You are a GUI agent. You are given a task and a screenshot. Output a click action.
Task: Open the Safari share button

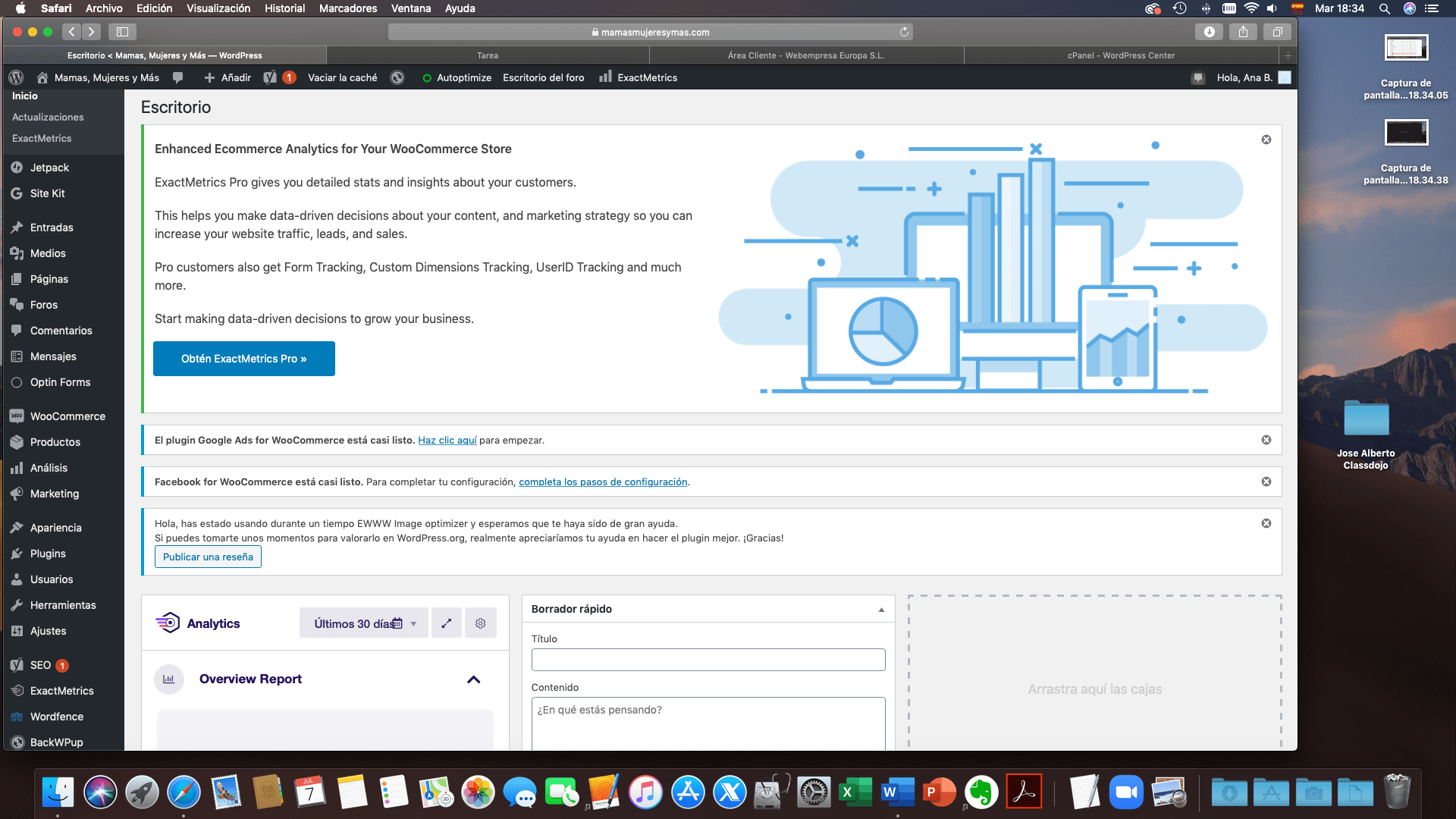pyautogui.click(x=1243, y=32)
